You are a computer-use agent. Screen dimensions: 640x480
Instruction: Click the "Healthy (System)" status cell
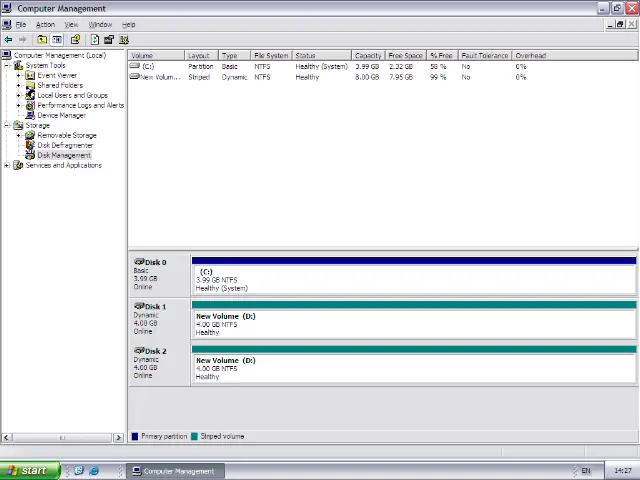coord(322,66)
